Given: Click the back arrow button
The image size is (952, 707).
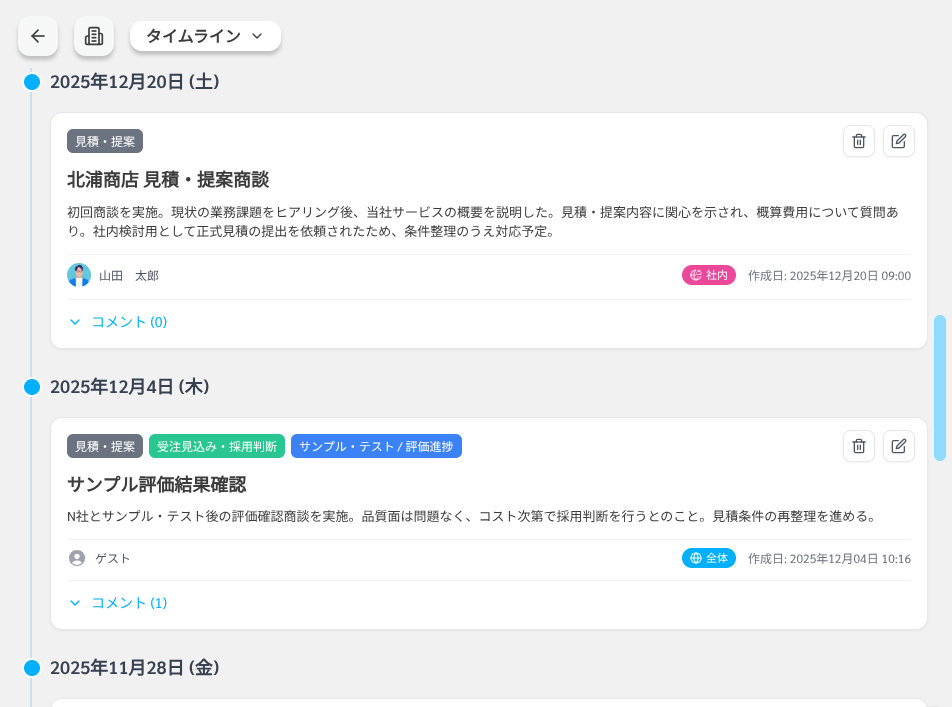Looking at the screenshot, I should 38,36.
